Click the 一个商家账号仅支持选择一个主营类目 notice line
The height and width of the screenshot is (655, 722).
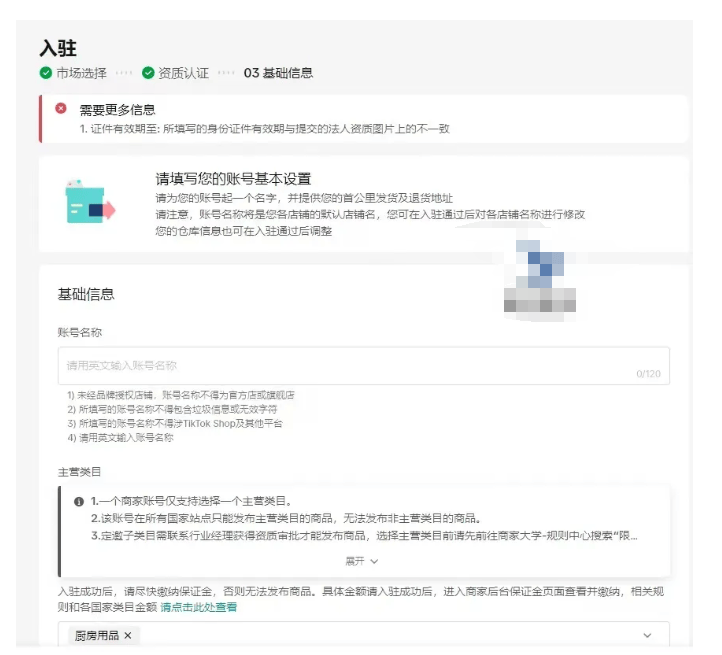[x=191, y=501]
